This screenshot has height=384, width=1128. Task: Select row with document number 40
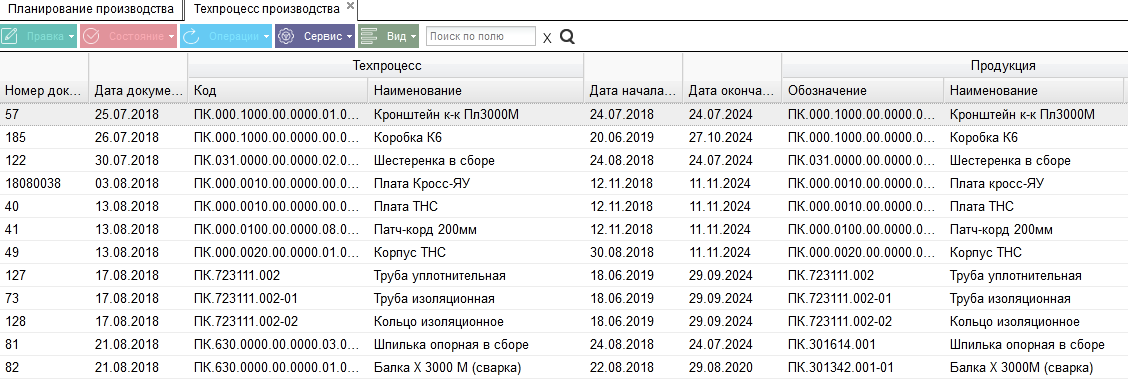click(x=564, y=206)
